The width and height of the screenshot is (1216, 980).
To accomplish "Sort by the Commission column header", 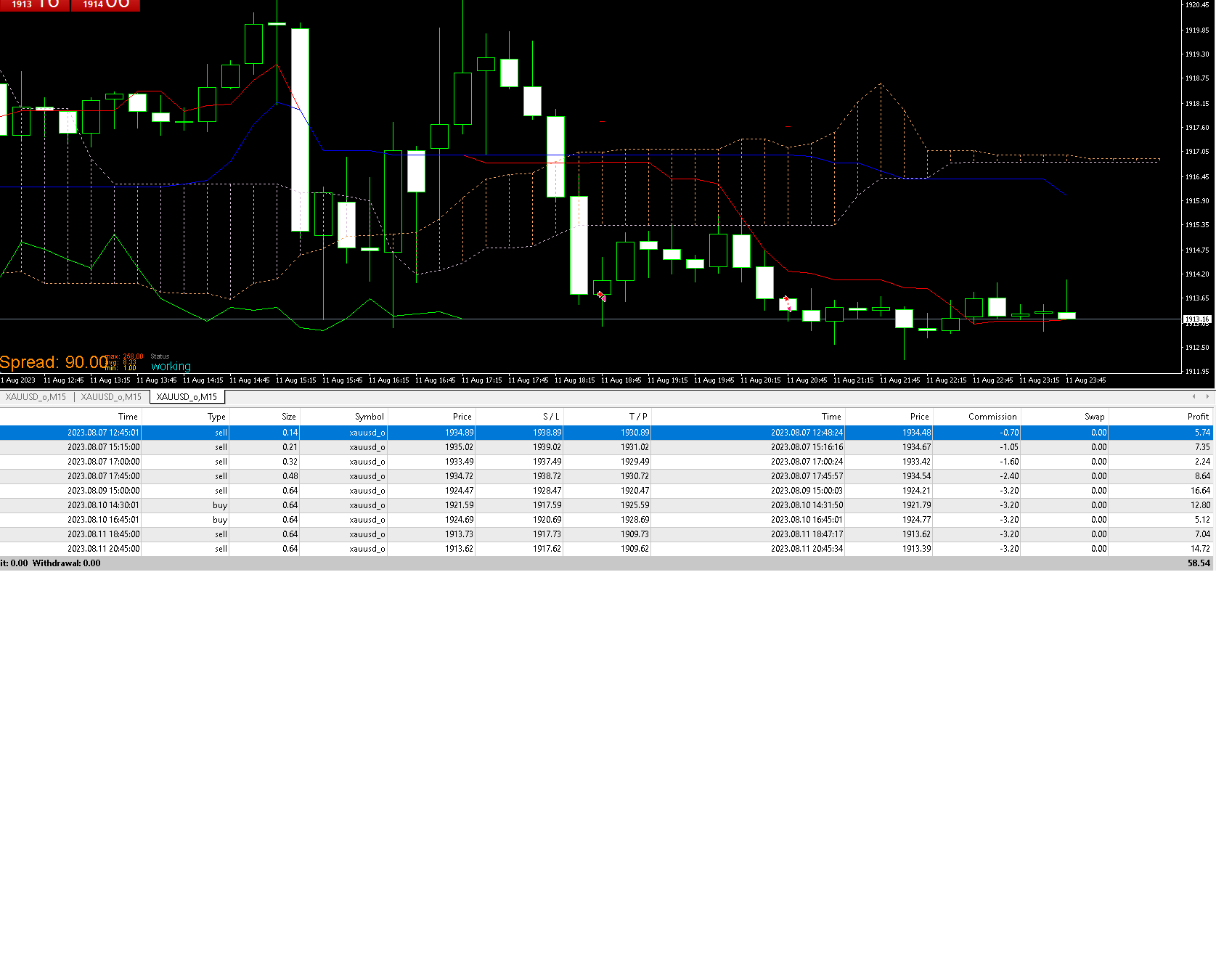I will tap(992, 417).
